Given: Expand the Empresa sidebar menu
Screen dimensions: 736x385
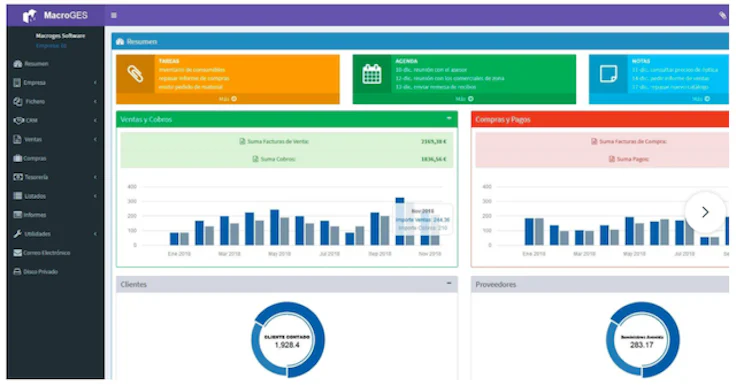Looking at the screenshot, I should tap(55, 83).
